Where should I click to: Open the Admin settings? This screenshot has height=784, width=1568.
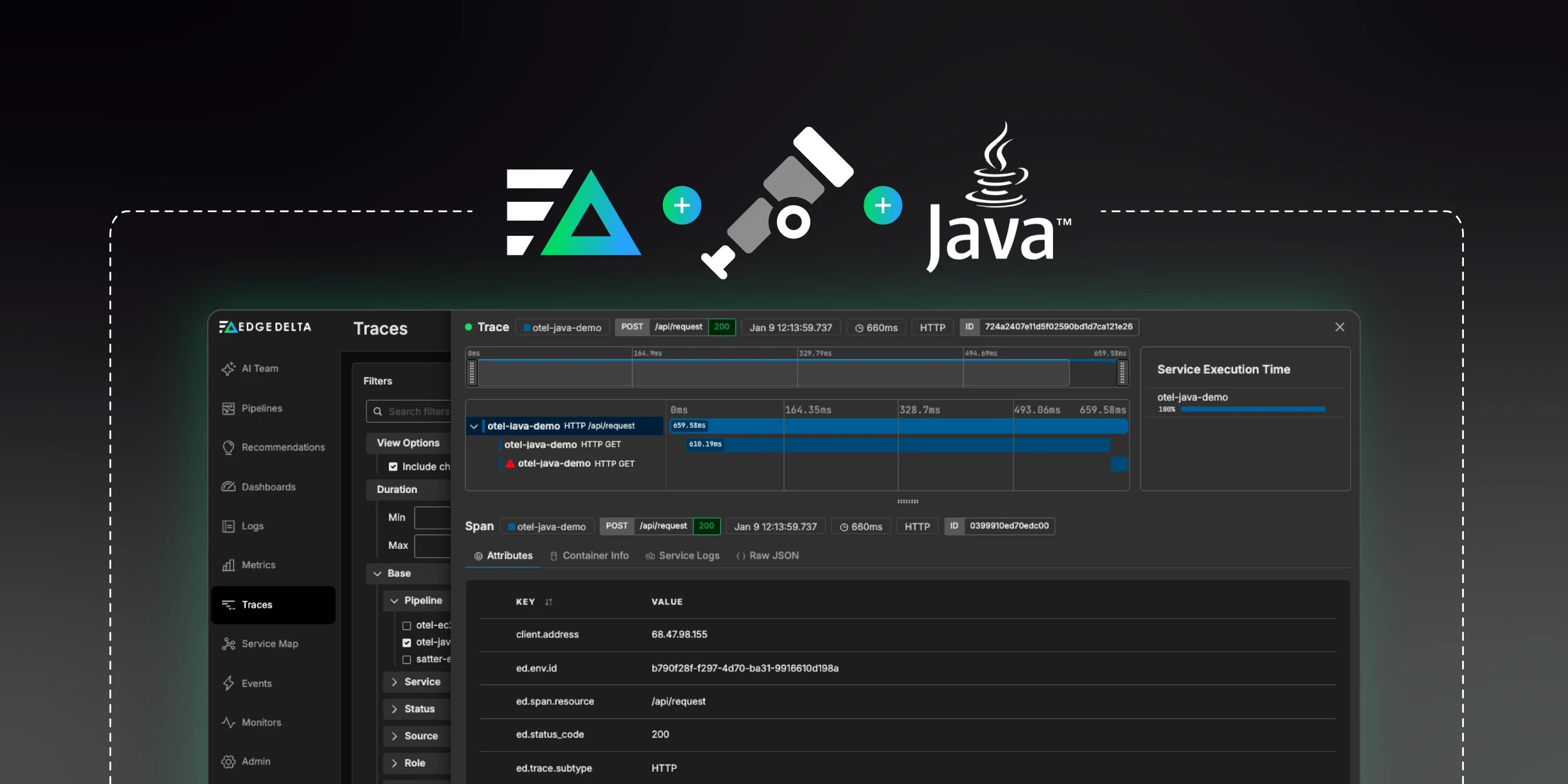coord(256,761)
